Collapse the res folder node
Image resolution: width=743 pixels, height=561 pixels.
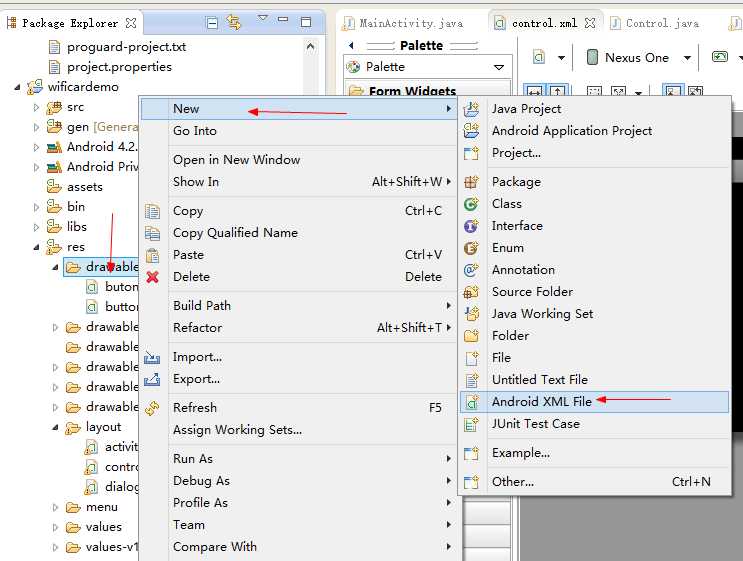pyautogui.click(x=36, y=247)
